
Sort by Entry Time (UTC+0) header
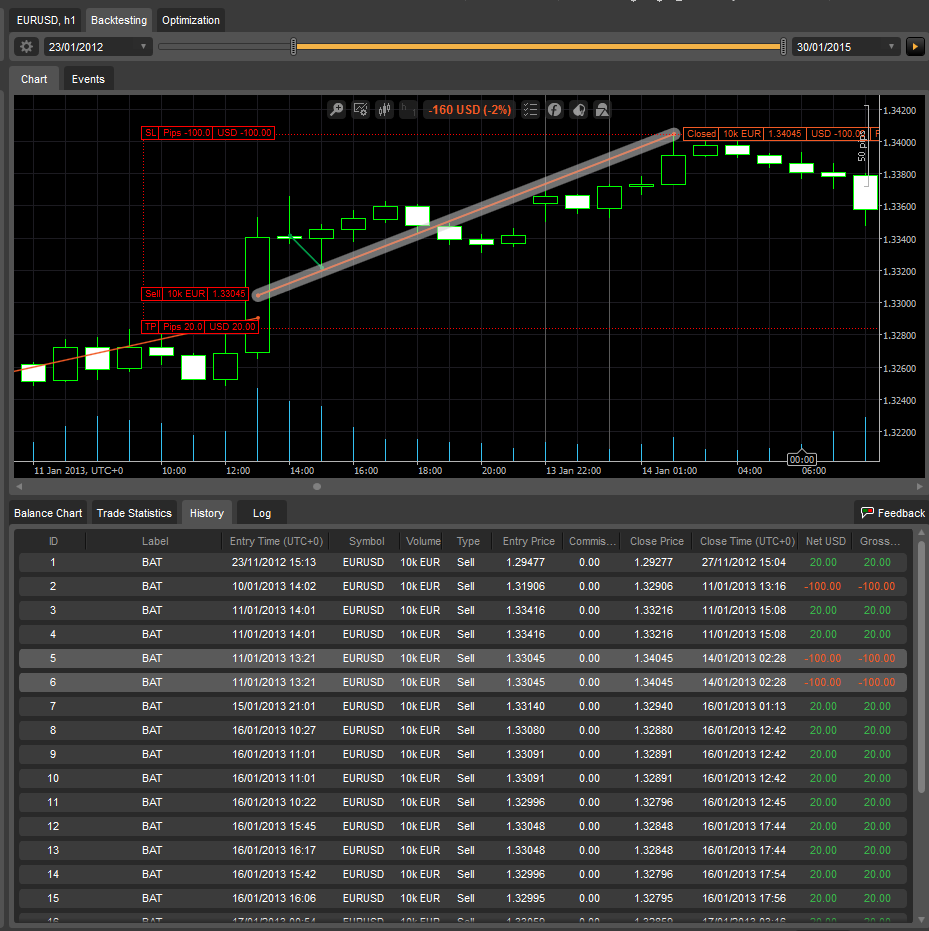point(276,541)
